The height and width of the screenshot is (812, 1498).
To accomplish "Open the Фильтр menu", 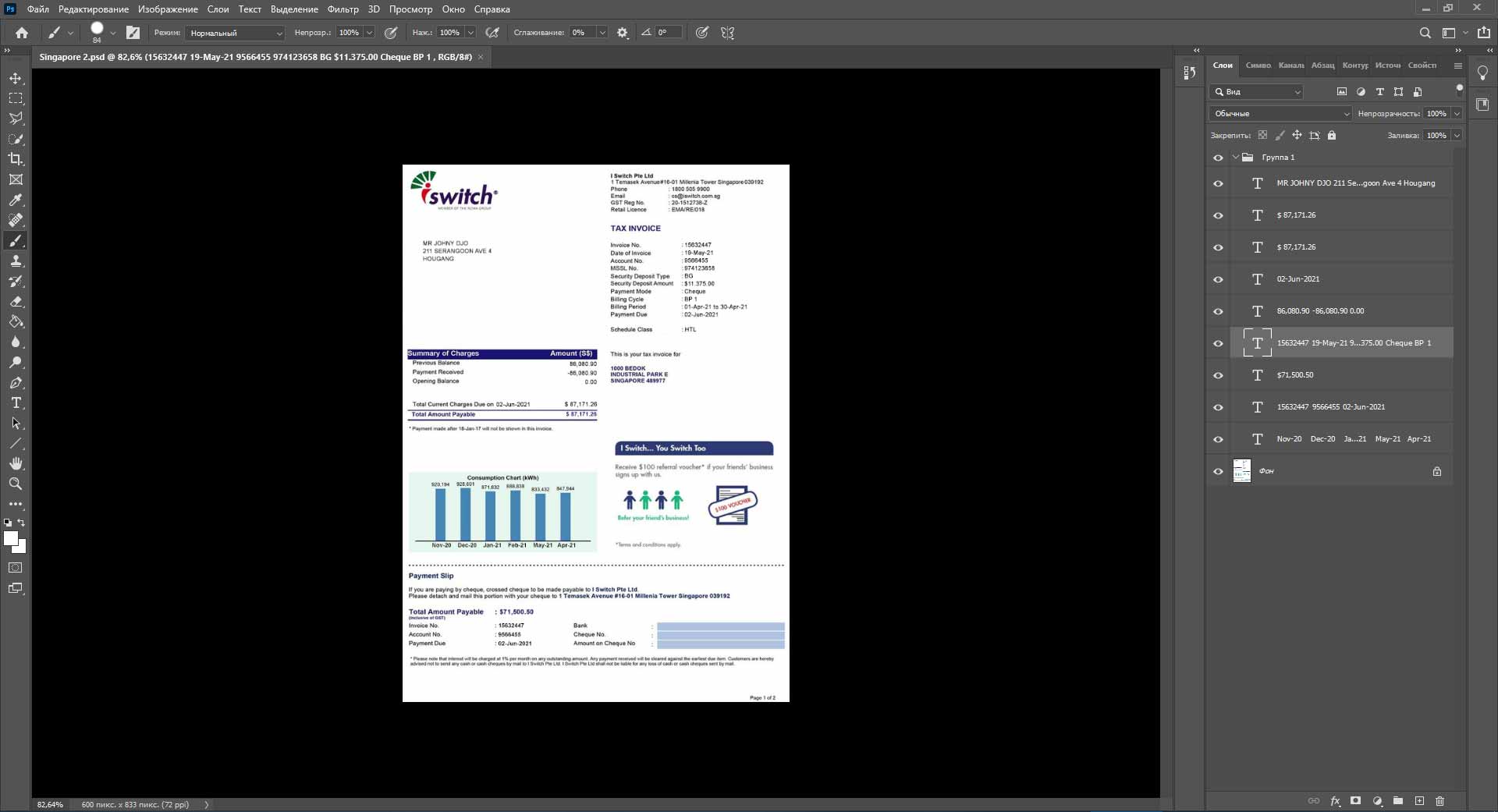I will point(343,9).
